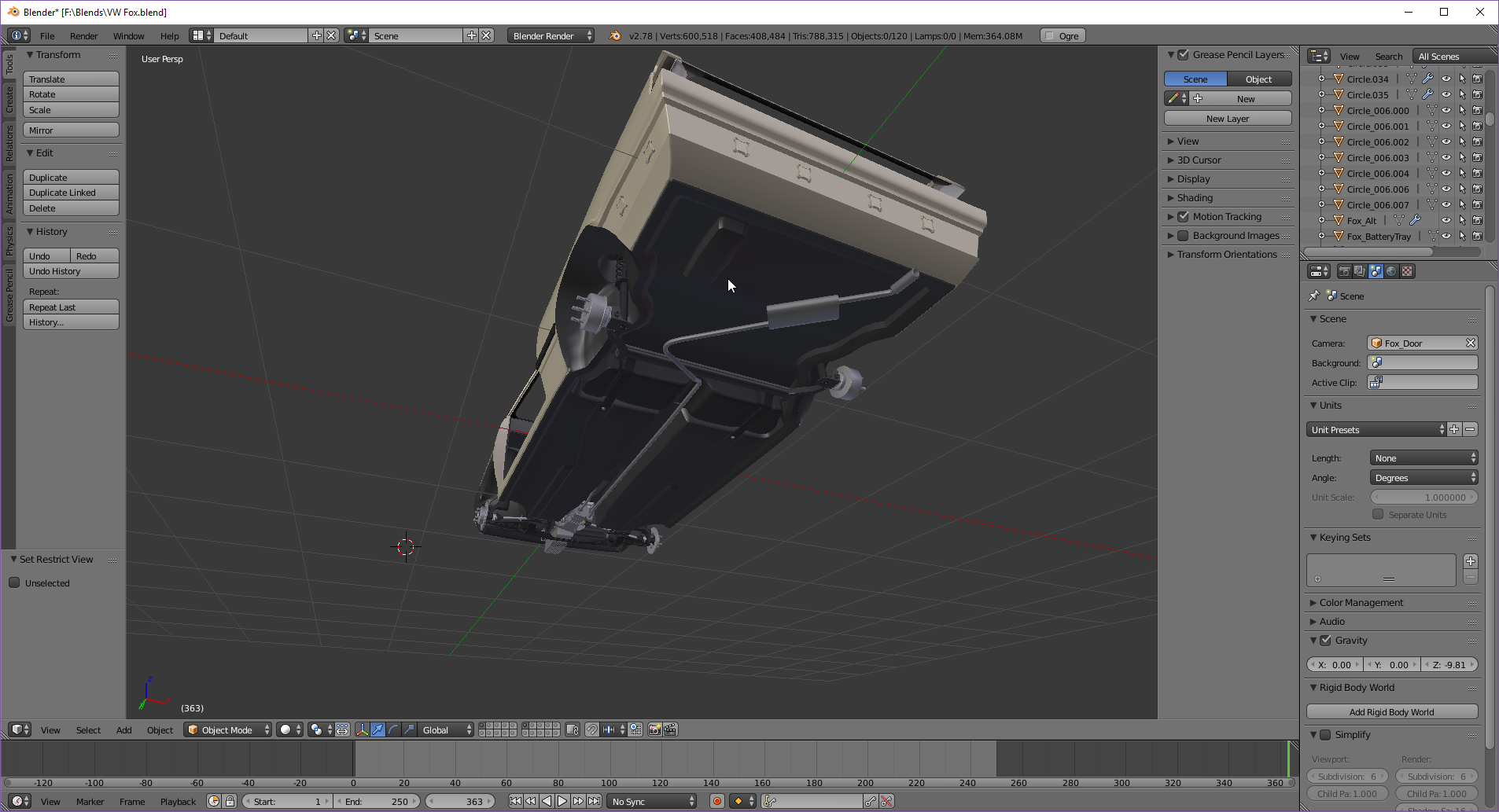Tick the Unselected checkbox
Image resolution: width=1499 pixels, height=812 pixels.
click(14, 583)
